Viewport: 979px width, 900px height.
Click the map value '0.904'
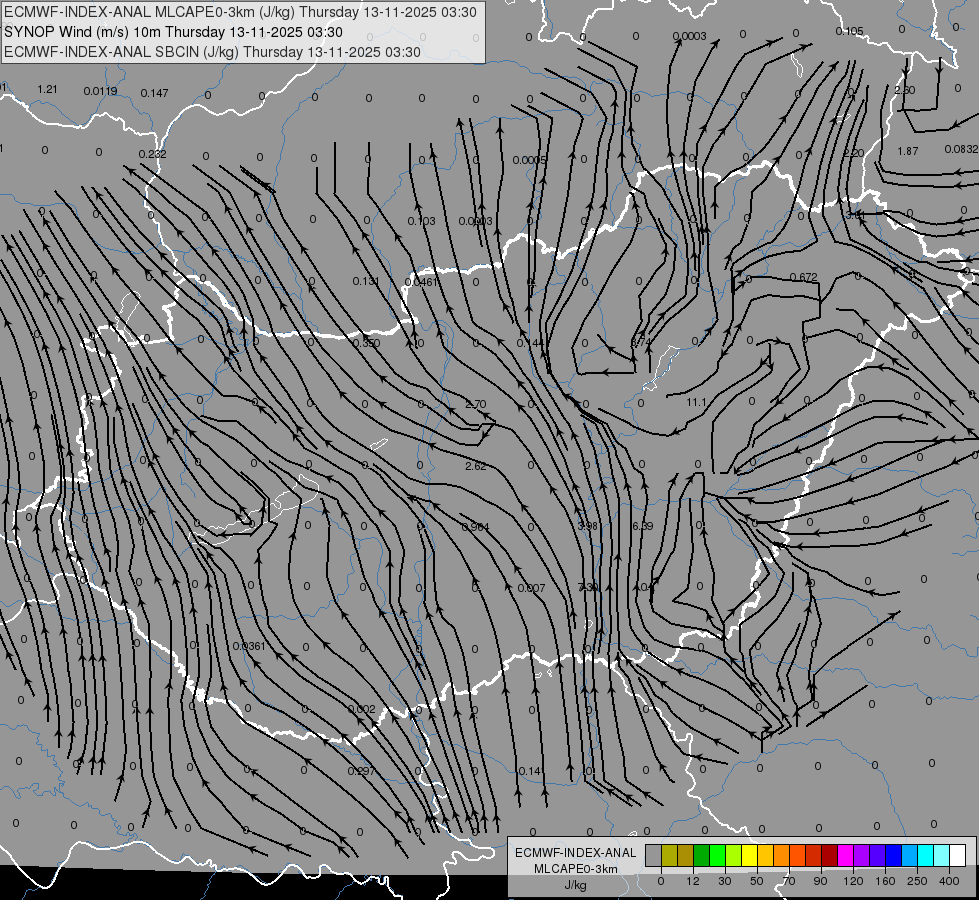point(476,527)
